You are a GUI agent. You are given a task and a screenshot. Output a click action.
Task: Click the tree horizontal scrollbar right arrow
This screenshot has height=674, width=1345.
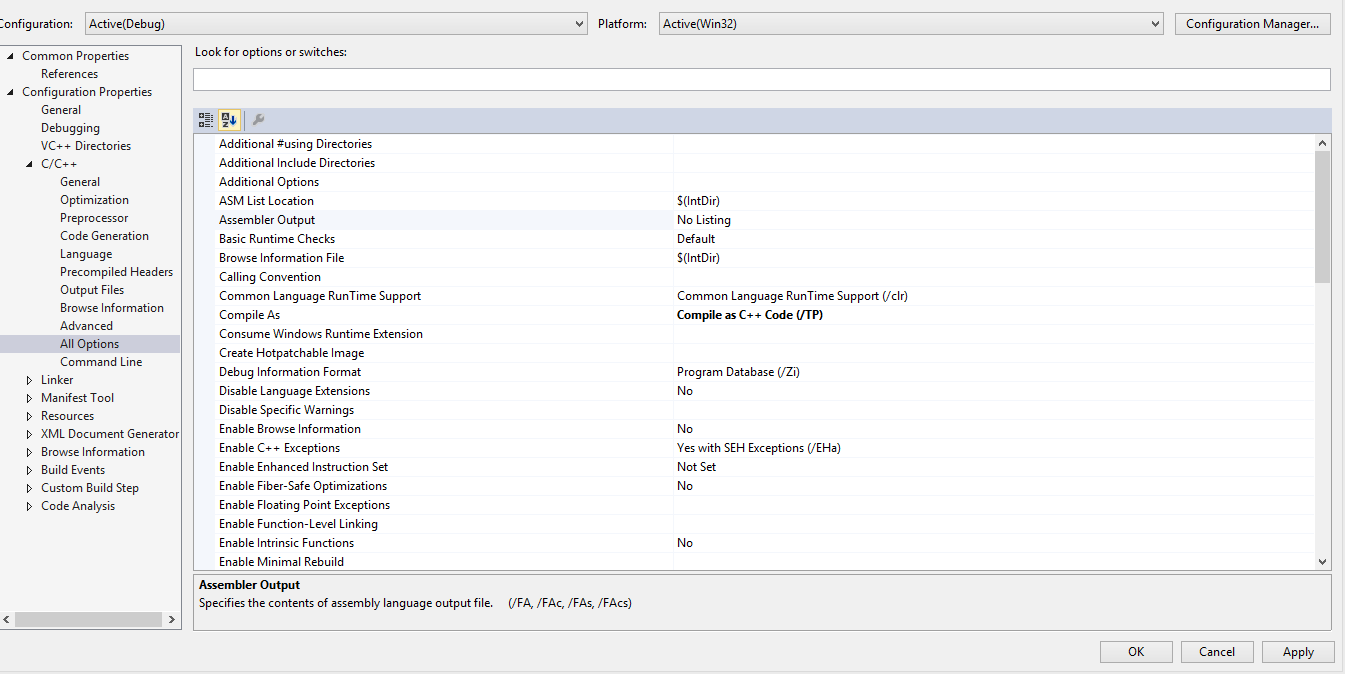point(171,620)
